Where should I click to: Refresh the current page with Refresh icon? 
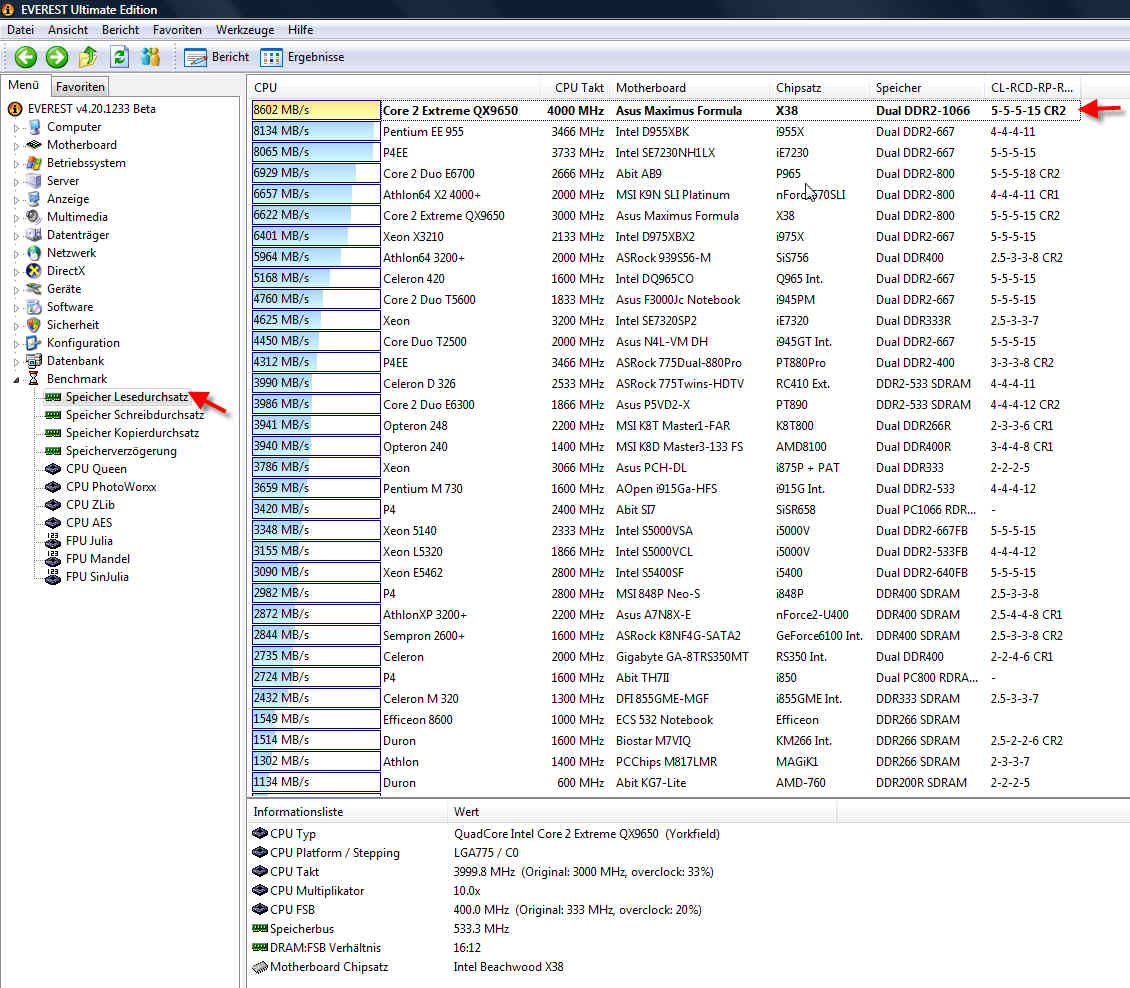(x=119, y=57)
